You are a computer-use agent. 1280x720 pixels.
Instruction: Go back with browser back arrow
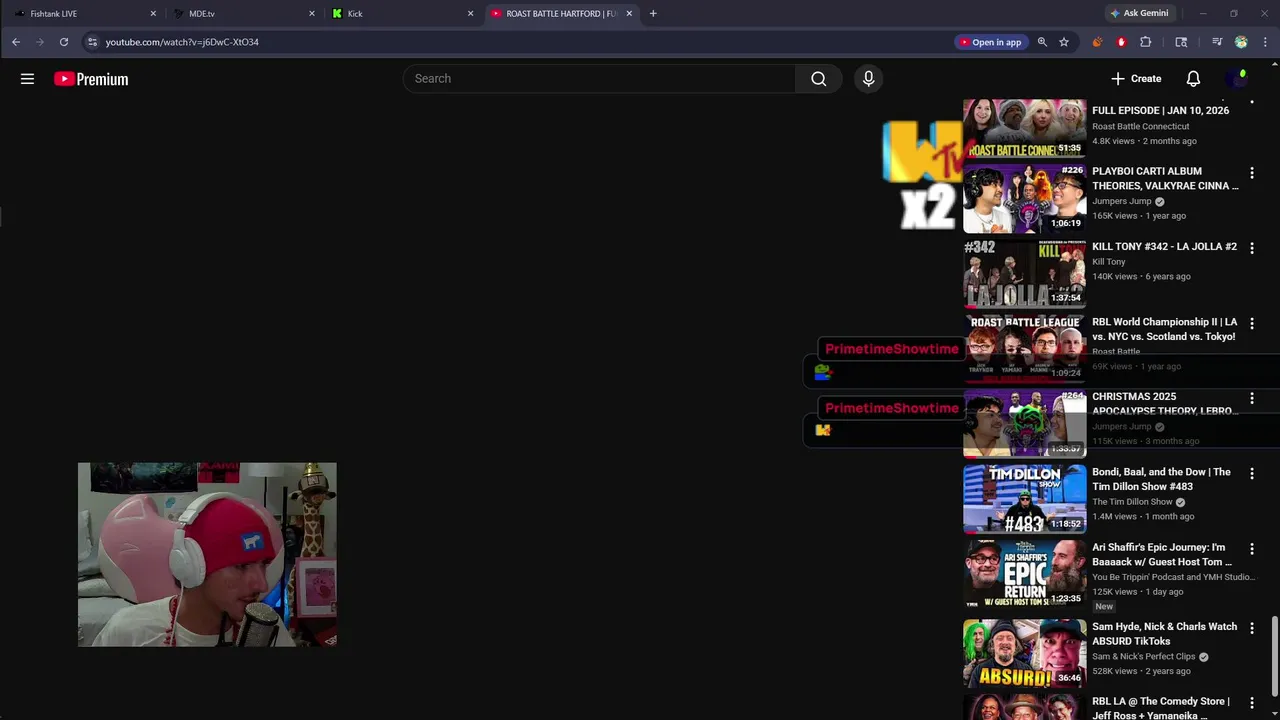click(16, 42)
